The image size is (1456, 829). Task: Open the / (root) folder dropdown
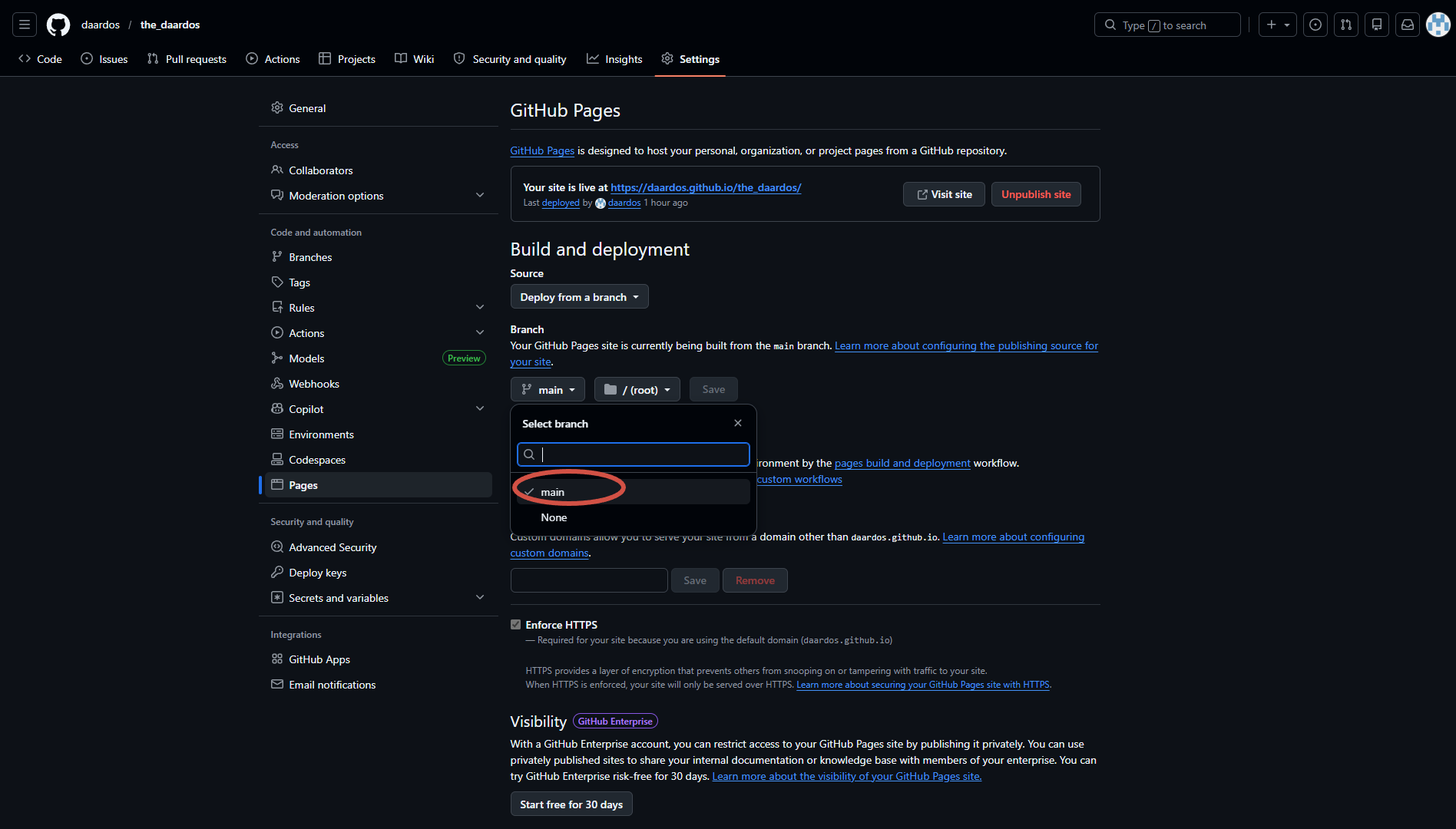[637, 390]
